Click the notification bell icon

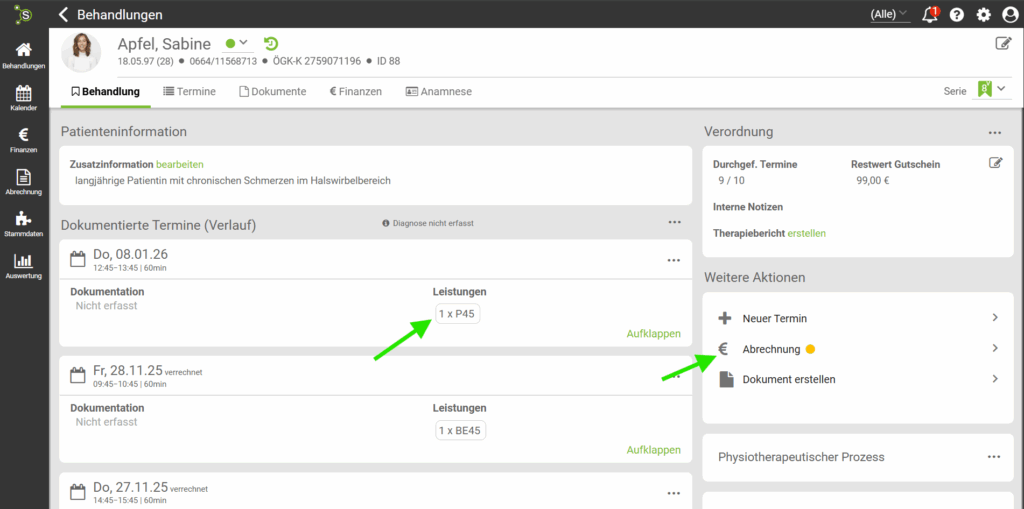(x=930, y=15)
